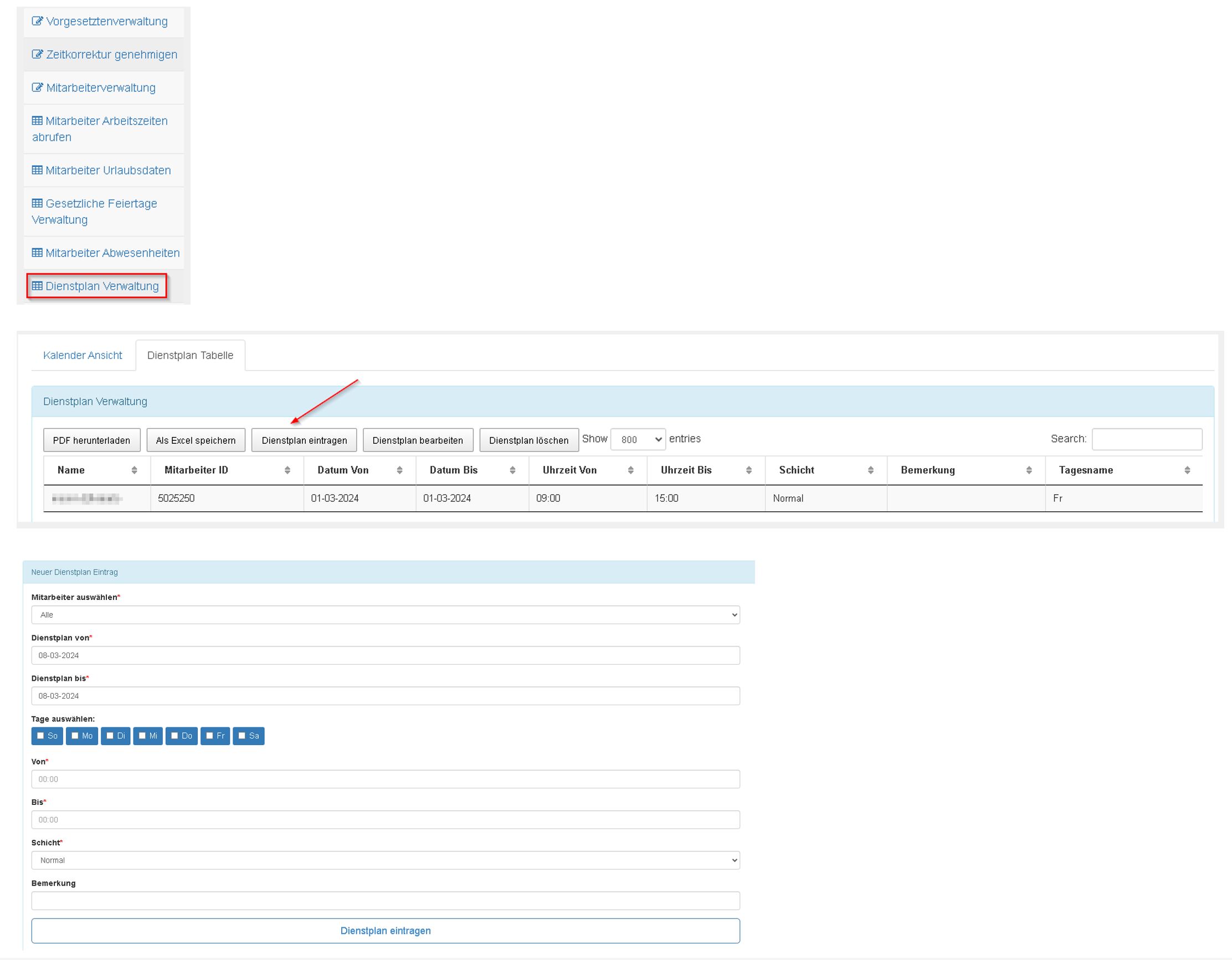This screenshot has height=960, width=1232.
Task: Open the Show entries count dropdown
Action: (638, 439)
